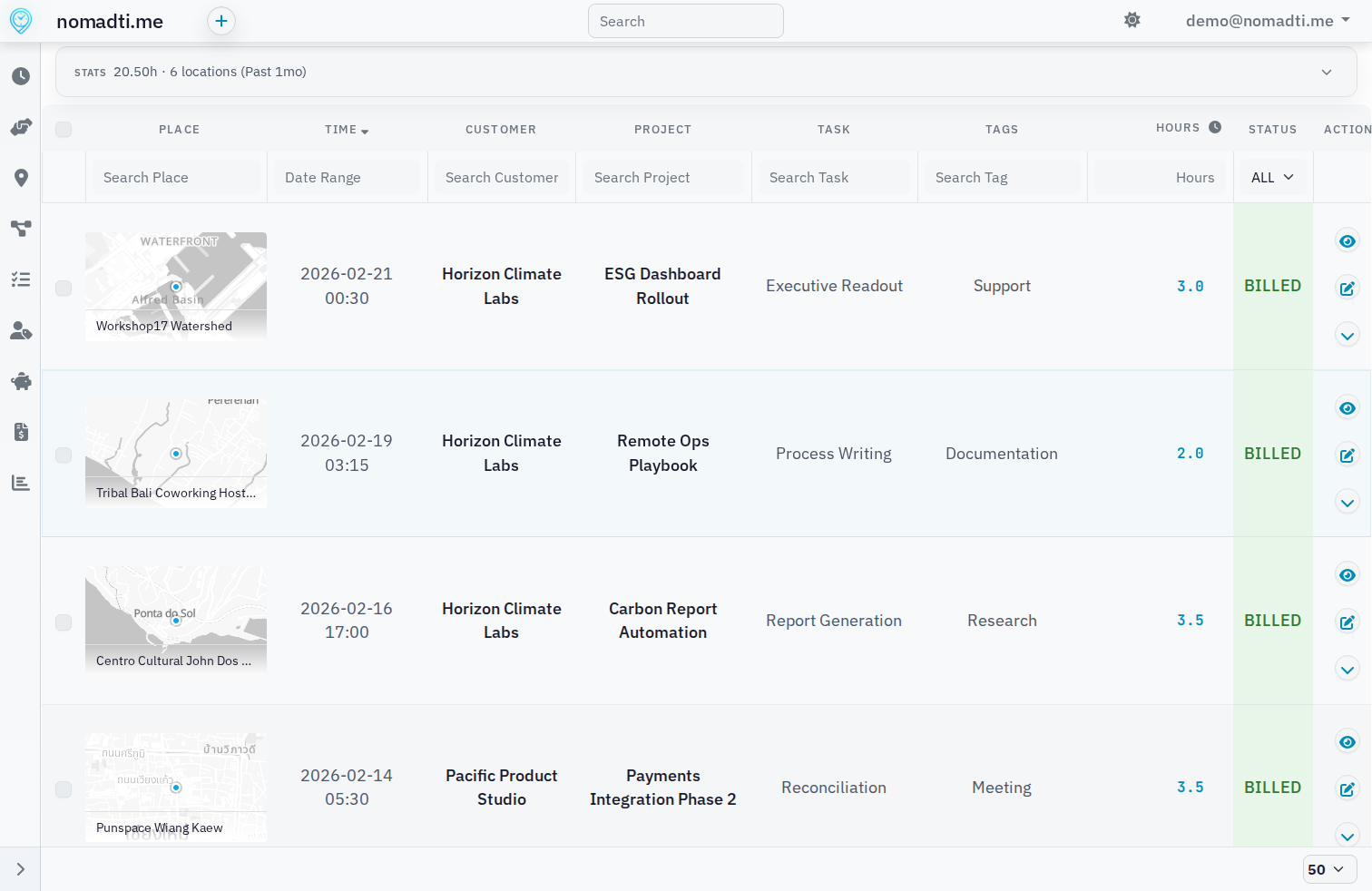
Task: Change page size with the 50 dropdown
Action: [x=1328, y=868]
